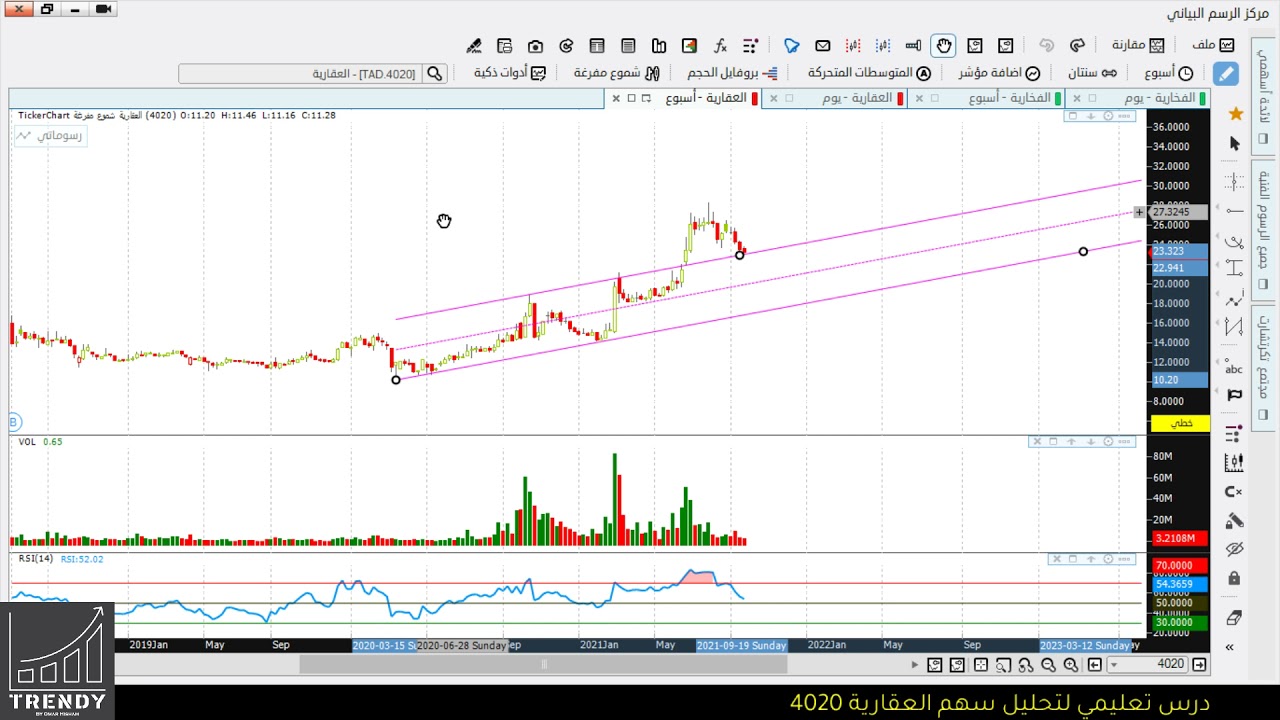The width and height of the screenshot is (1280, 720).
Task: Open the fx formula icon
Action: tap(720, 45)
